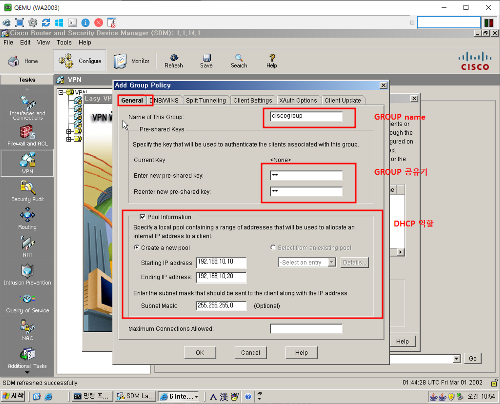Toggle the Pool Information checkbox

pyautogui.click(x=142, y=217)
